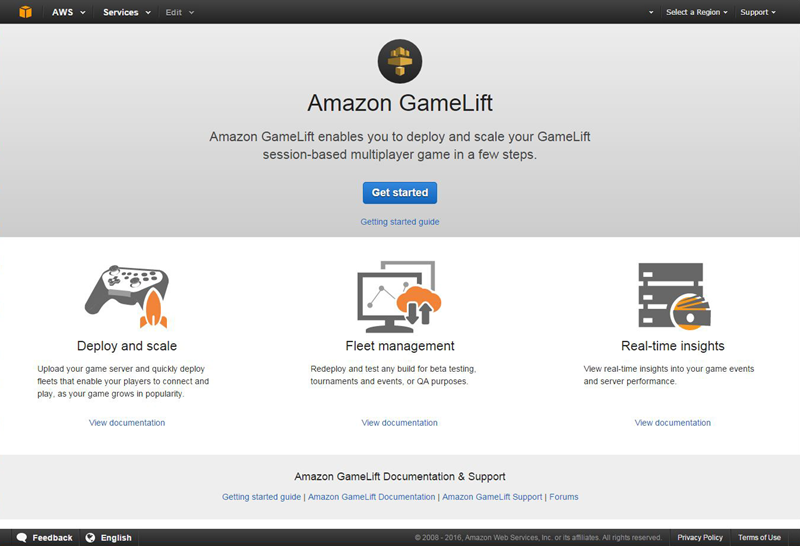The width and height of the screenshot is (800, 546).
Task: Expand the account dropdown arrow beside Region
Action: [651, 12]
